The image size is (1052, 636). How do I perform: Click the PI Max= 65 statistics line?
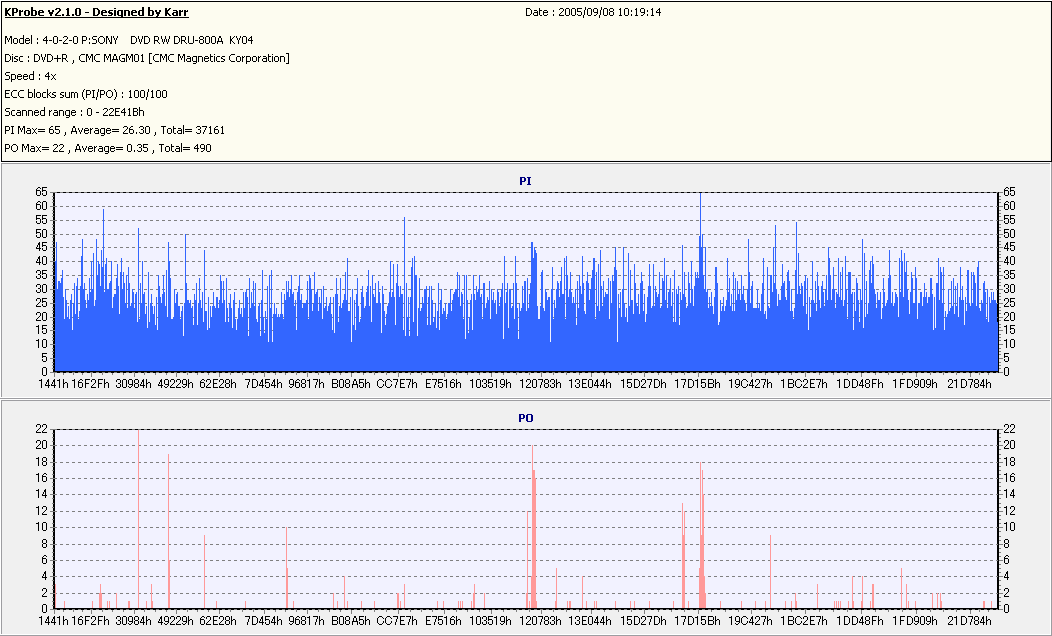pos(115,130)
